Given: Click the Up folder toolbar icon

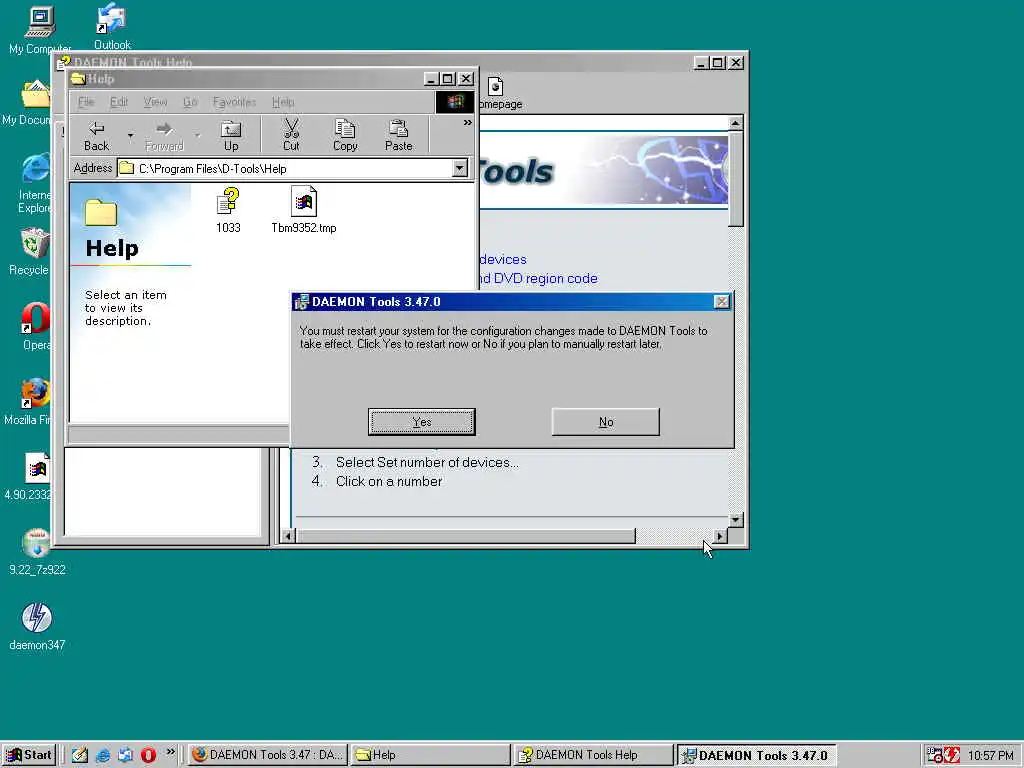Looking at the screenshot, I should 231,135.
